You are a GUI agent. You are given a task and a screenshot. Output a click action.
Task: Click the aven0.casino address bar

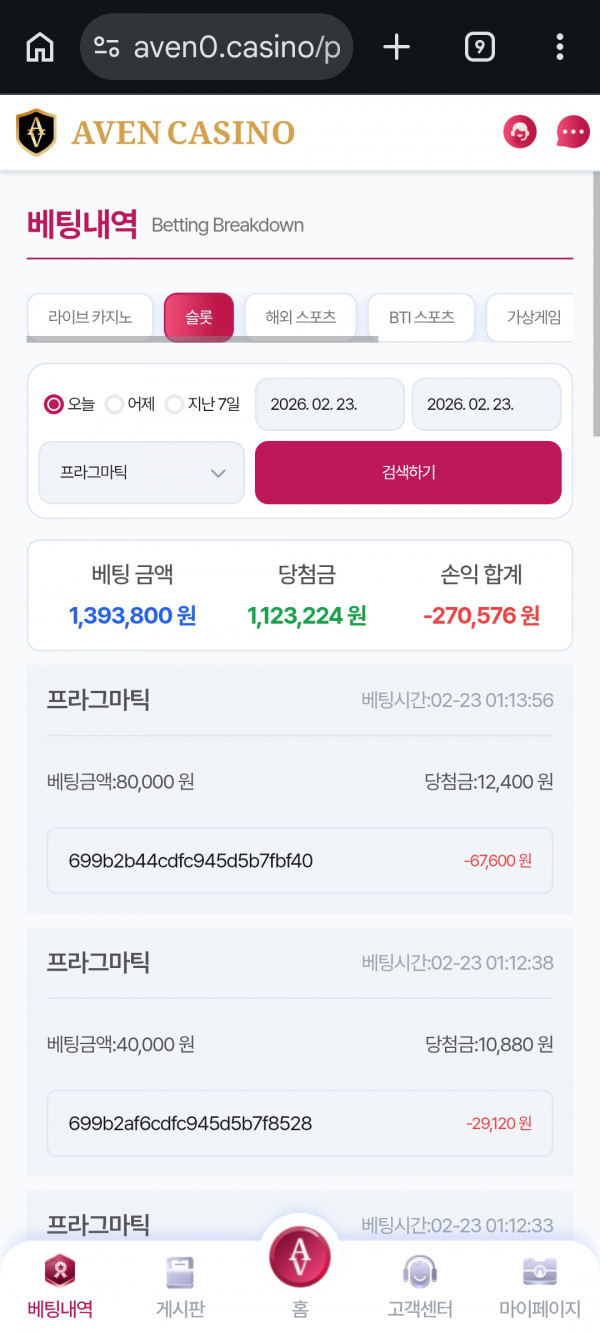click(216, 46)
